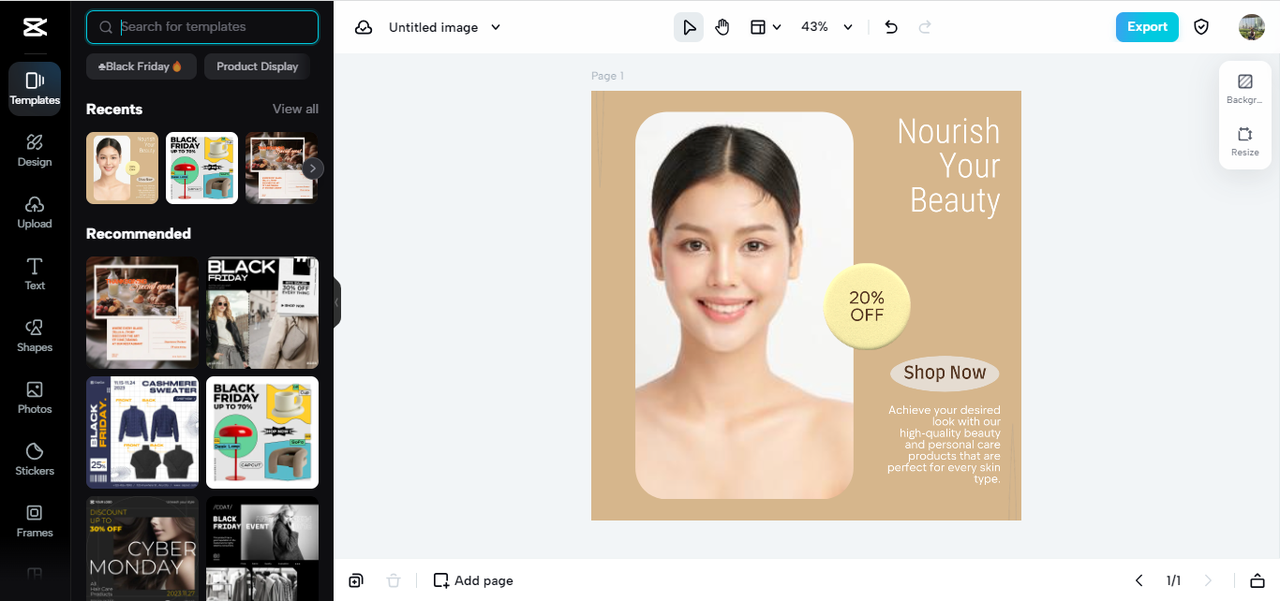Open the Black Friday furniture recent thumbnail
This screenshot has width=1280, height=601.
[202, 168]
